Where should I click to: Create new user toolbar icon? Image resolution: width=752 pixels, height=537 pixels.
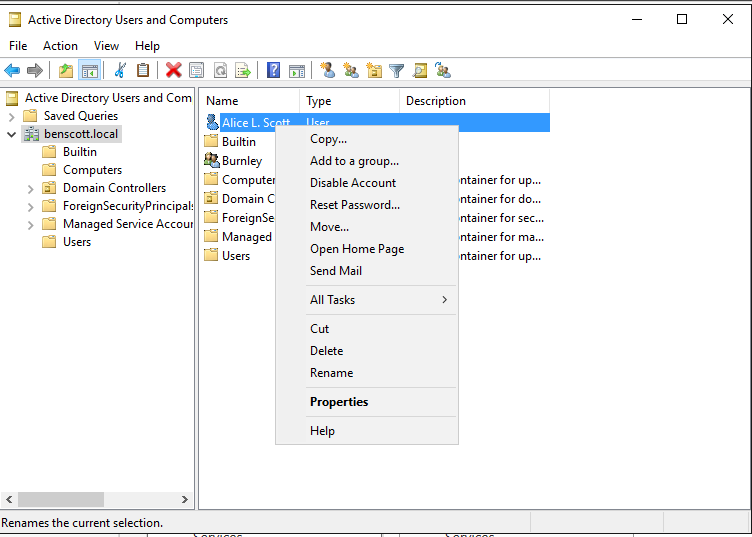pos(328,70)
